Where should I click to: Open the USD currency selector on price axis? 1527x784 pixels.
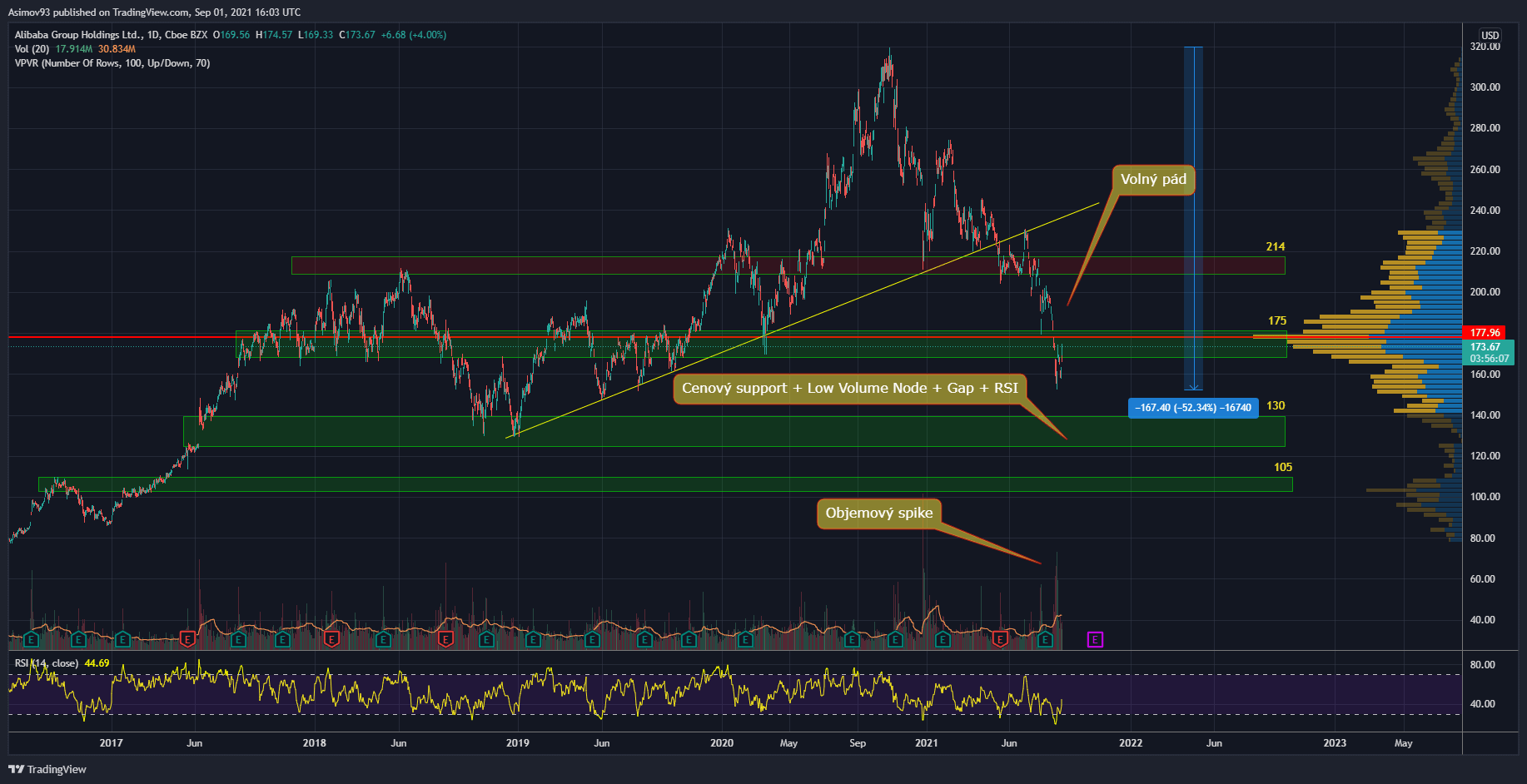click(1490, 35)
